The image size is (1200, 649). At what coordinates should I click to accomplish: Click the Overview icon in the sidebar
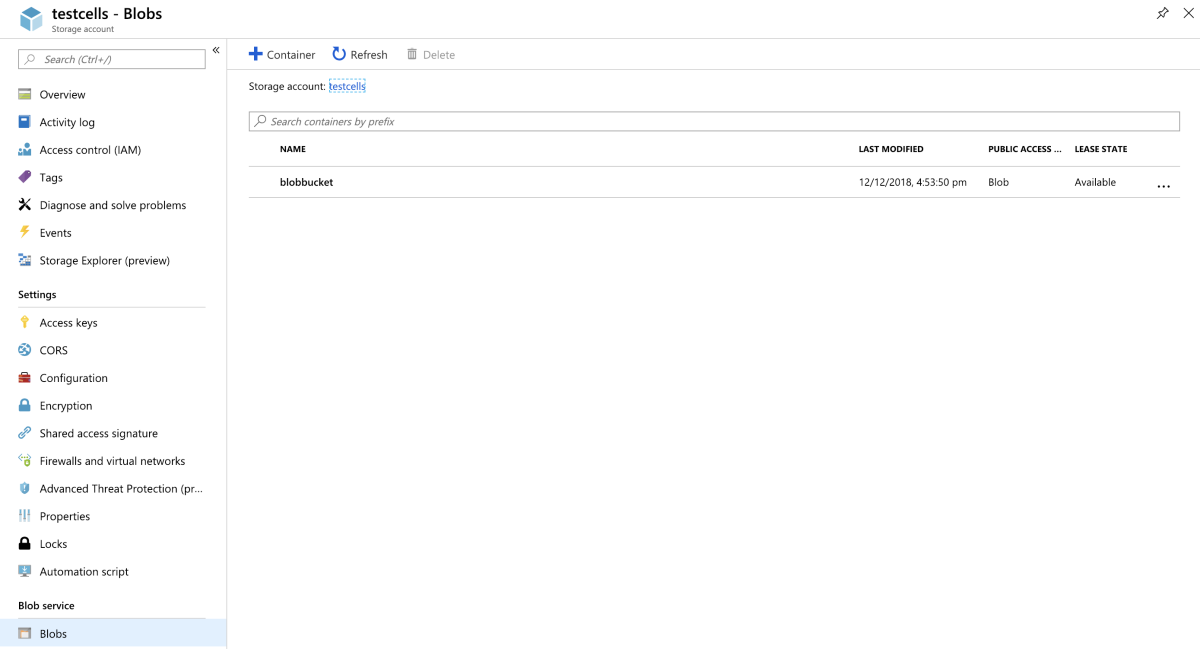[25, 94]
